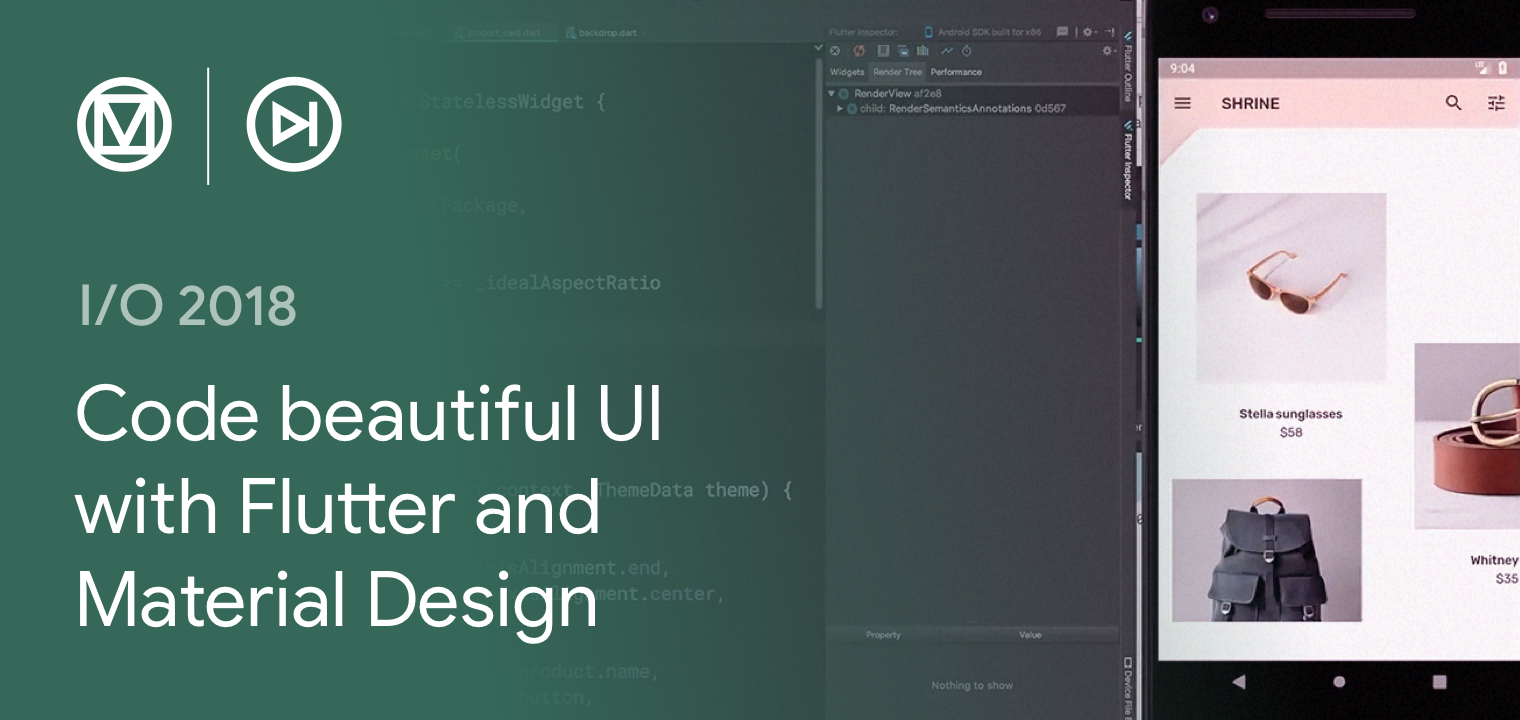Toggle select widget mode in Flutter Inspector
This screenshot has width=1520, height=720.
(x=835, y=51)
